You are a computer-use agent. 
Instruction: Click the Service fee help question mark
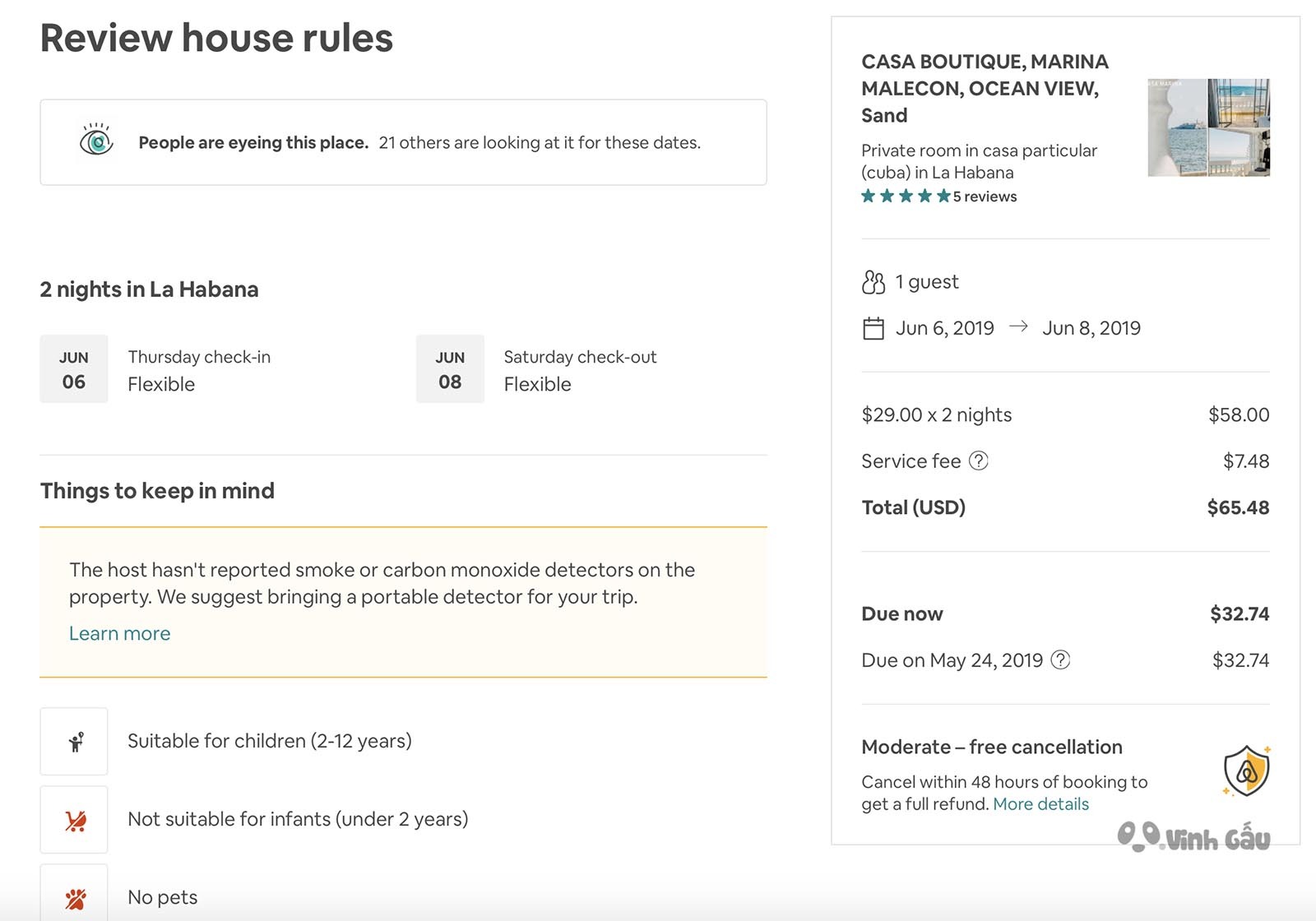click(x=978, y=460)
